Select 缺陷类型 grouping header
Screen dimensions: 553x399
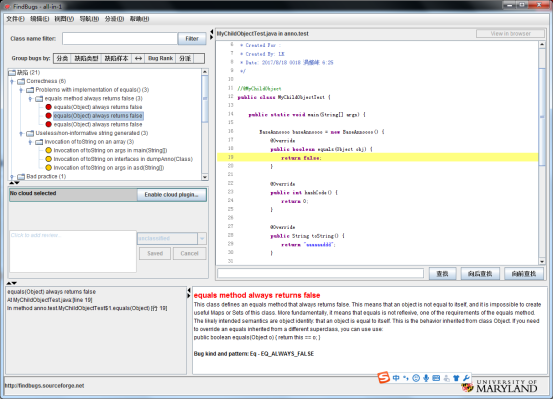point(86,58)
